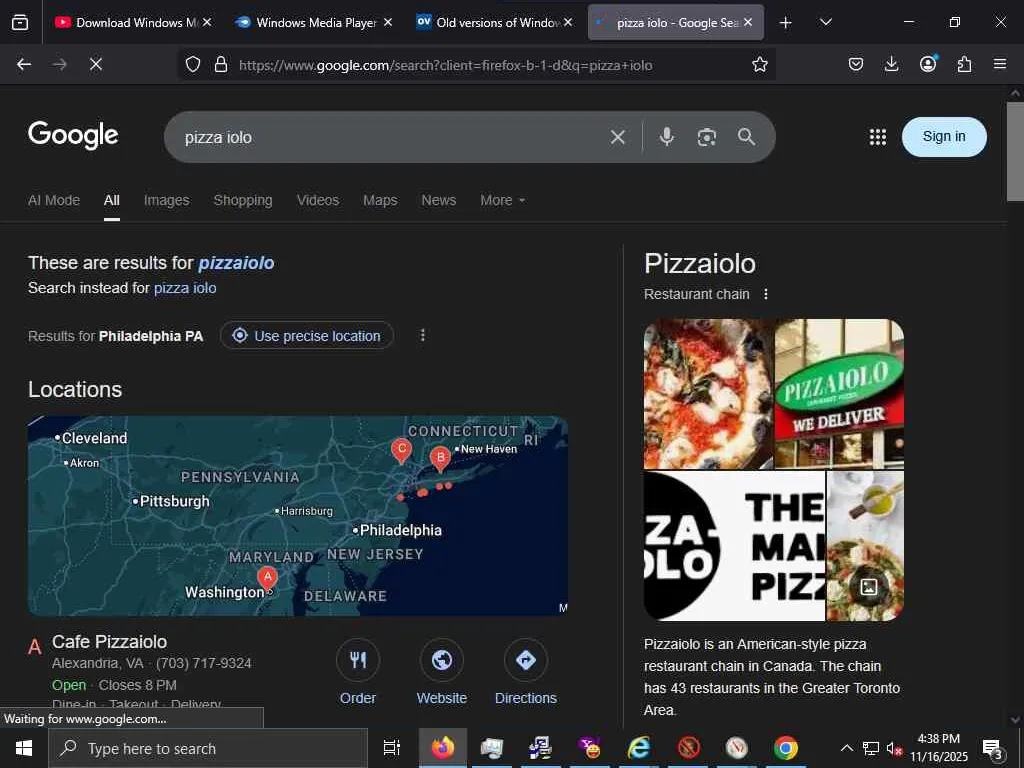The image size is (1024, 768).
Task: Switch to Shopping results
Action: tap(243, 200)
